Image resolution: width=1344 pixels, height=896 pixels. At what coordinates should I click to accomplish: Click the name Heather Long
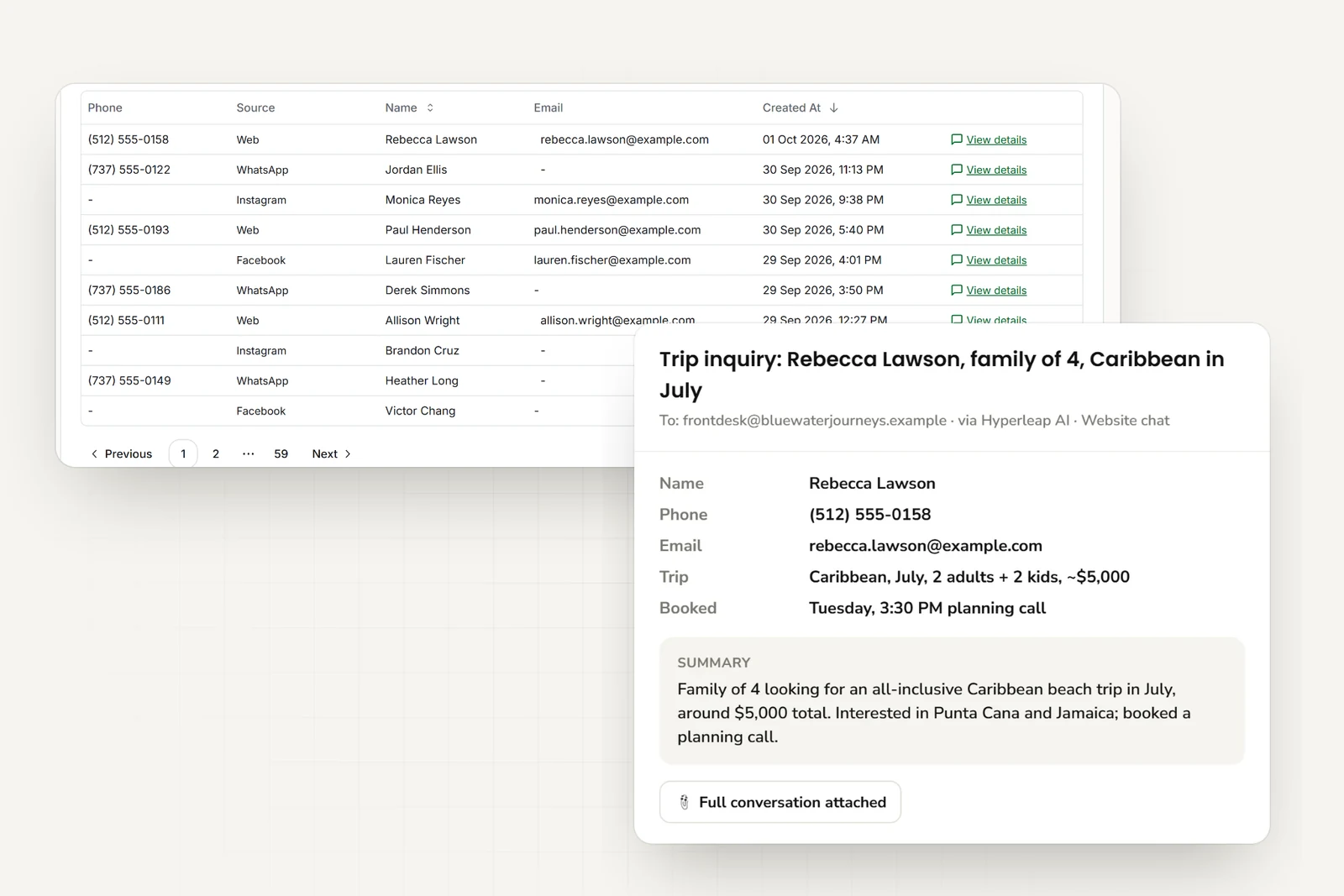(422, 381)
